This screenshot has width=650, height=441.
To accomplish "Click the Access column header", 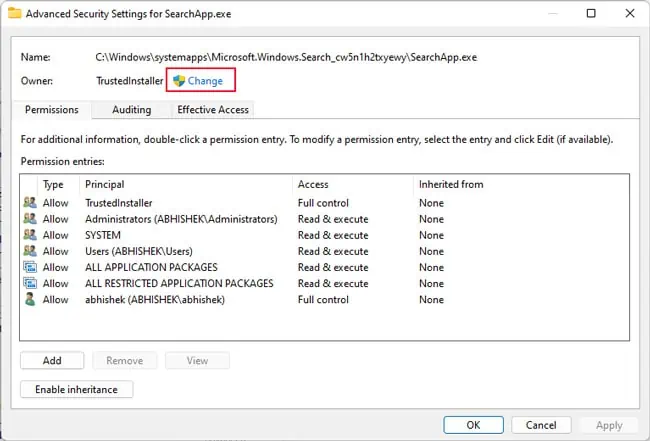I will pos(313,184).
